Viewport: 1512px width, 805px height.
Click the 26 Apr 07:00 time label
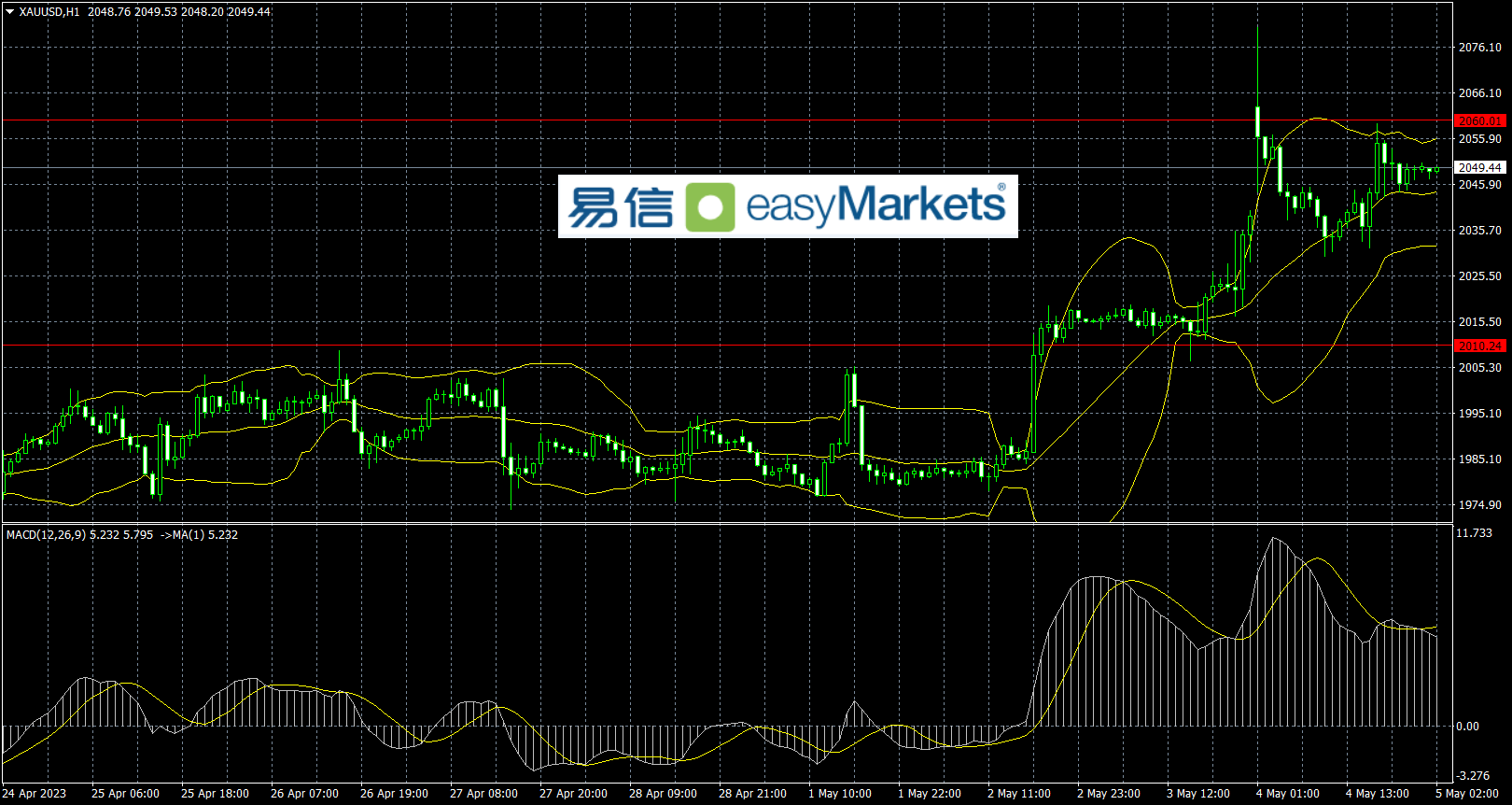click(304, 794)
